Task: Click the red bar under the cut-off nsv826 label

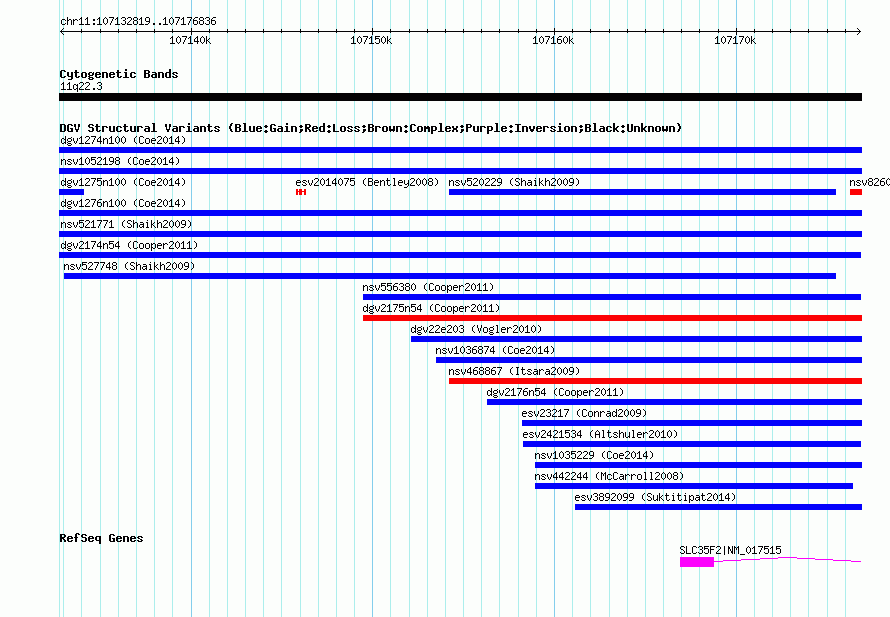Action: (856, 192)
